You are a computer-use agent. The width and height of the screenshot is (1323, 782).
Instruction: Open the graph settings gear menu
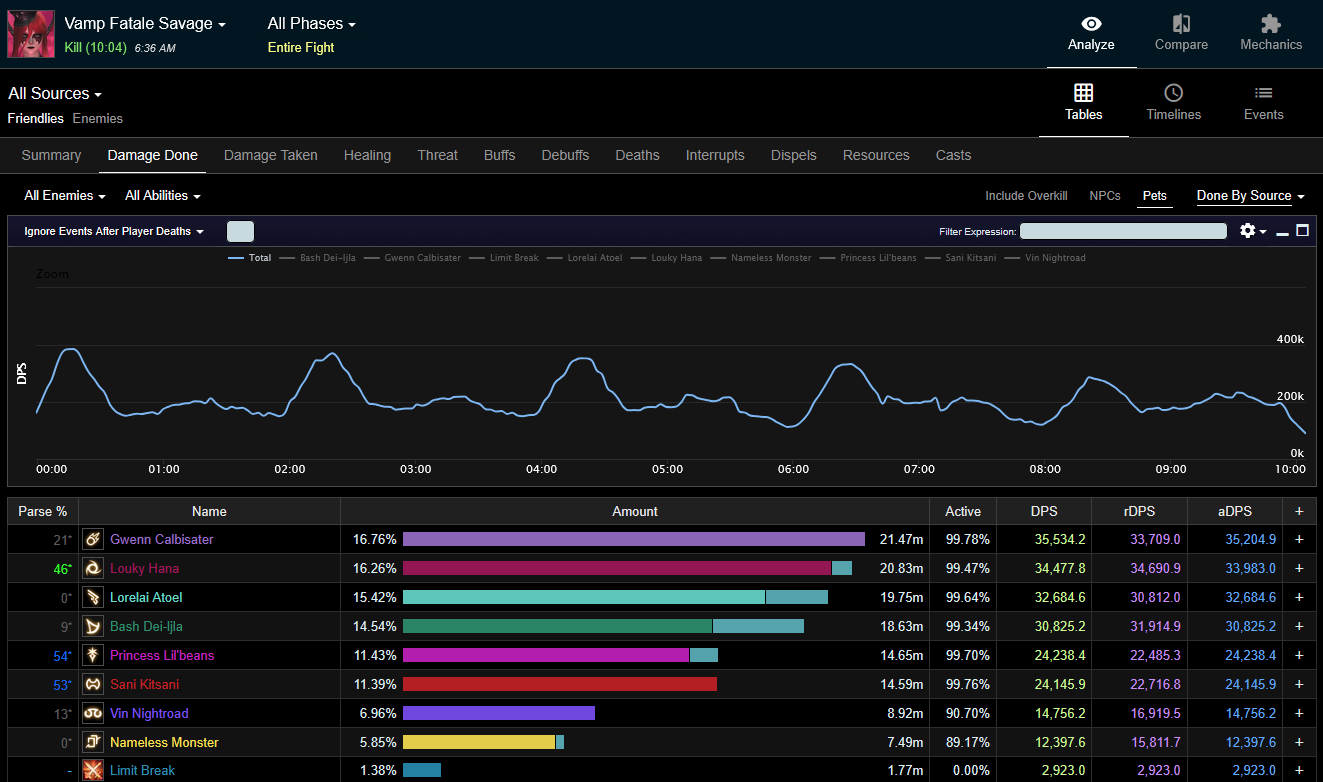coord(1252,231)
